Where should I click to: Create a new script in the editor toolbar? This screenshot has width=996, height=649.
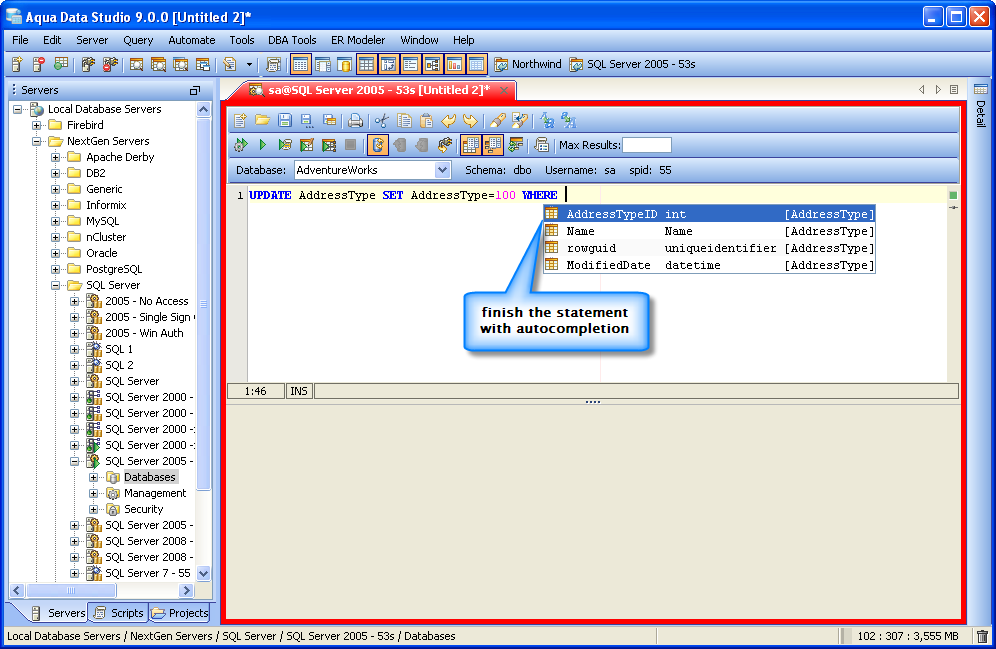(x=240, y=121)
